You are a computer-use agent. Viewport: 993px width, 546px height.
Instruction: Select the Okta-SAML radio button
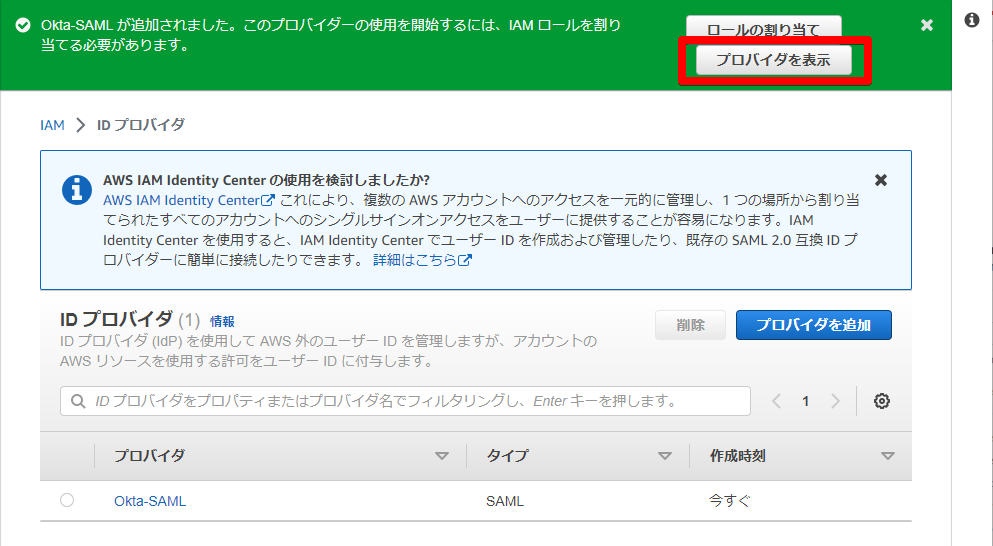point(67,501)
